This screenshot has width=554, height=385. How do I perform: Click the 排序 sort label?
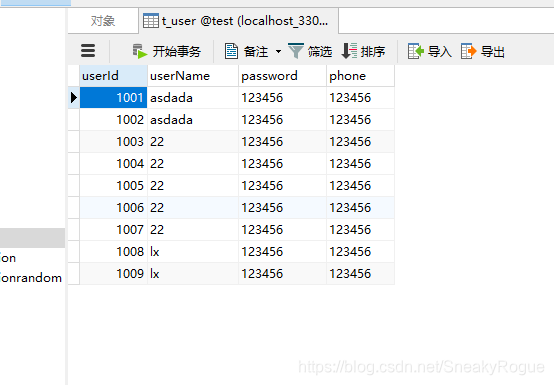(x=373, y=52)
